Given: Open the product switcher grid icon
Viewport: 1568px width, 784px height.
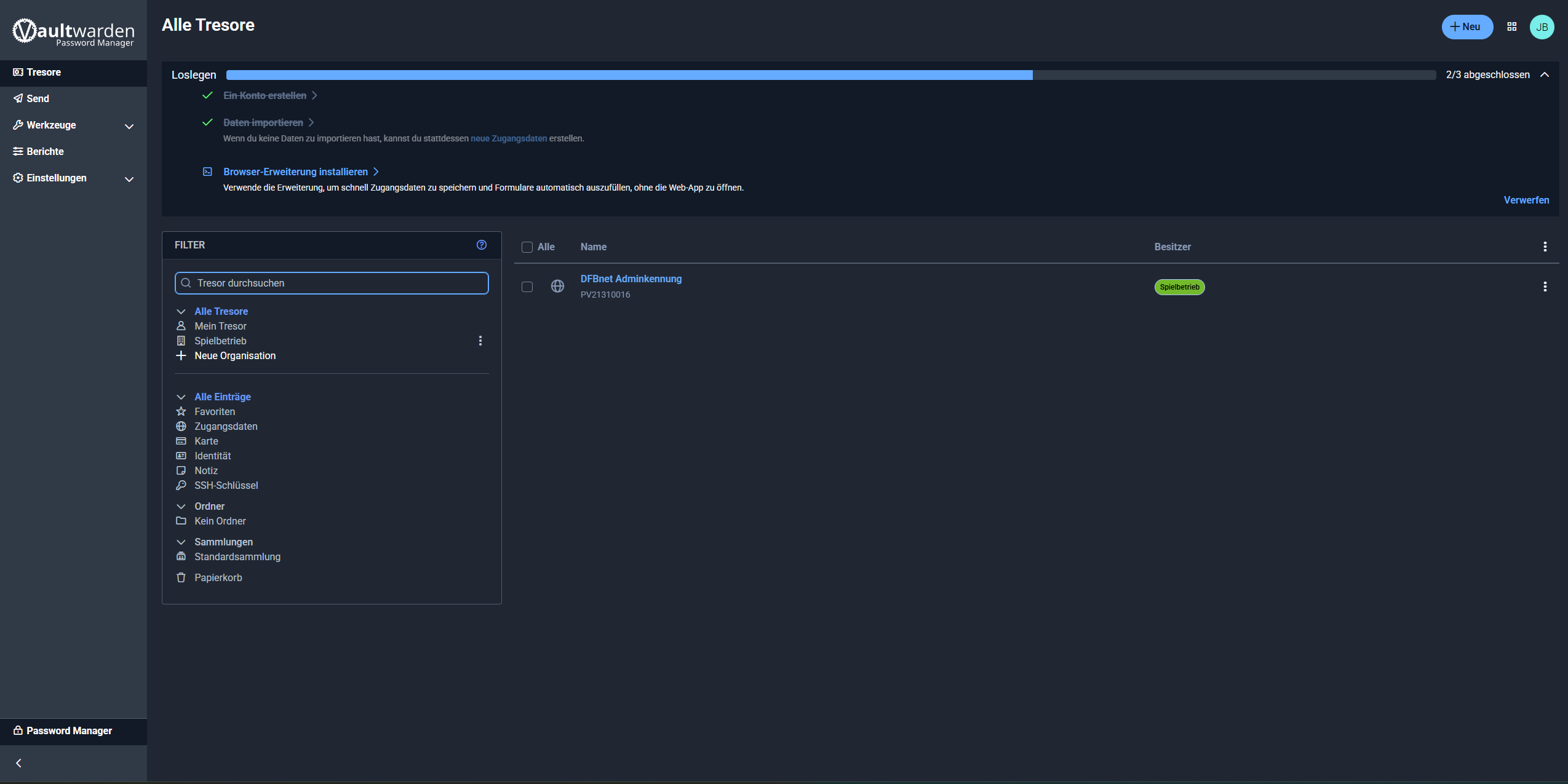Looking at the screenshot, I should (1511, 26).
